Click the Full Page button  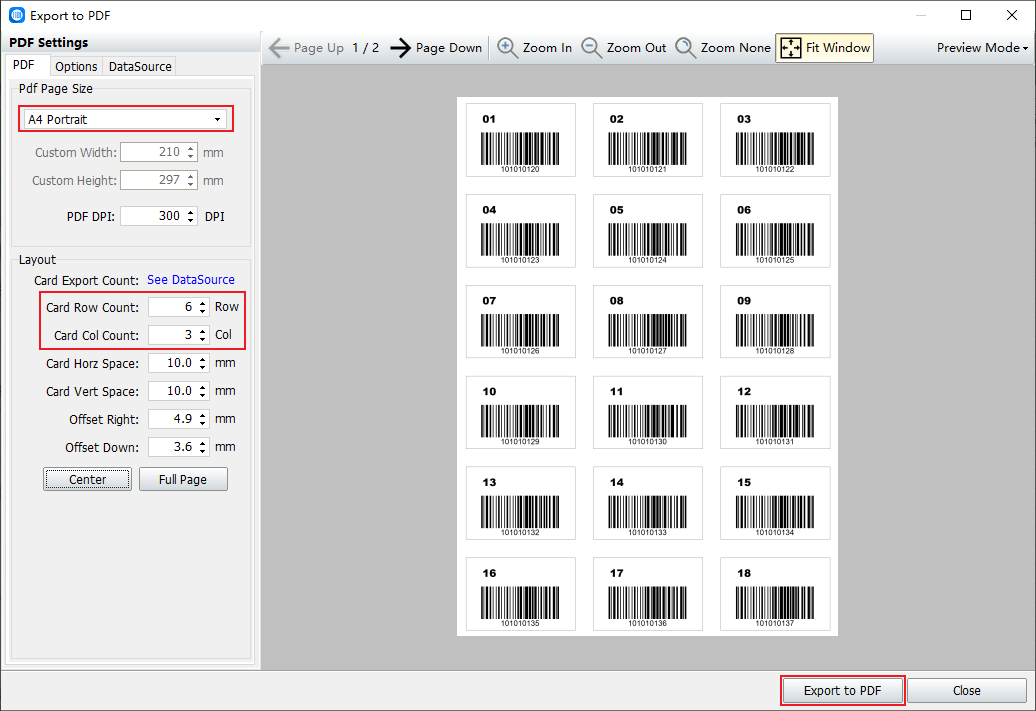click(x=183, y=480)
